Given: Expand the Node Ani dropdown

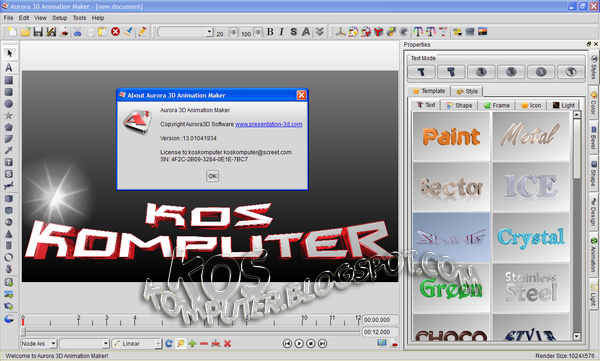Looking at the screenshot, I should tap(39, 343).
